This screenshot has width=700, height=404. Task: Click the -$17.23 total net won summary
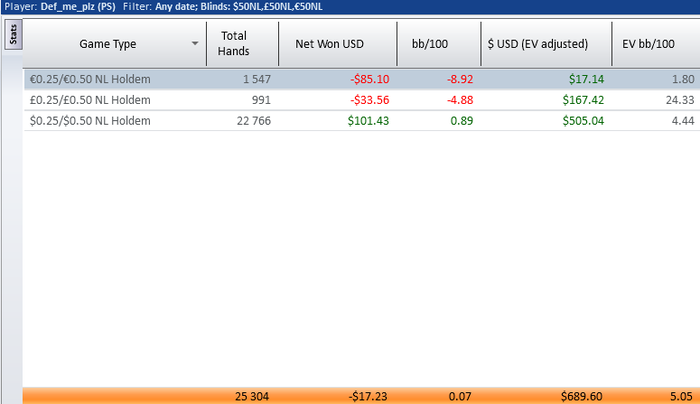[x=368, y=396]
